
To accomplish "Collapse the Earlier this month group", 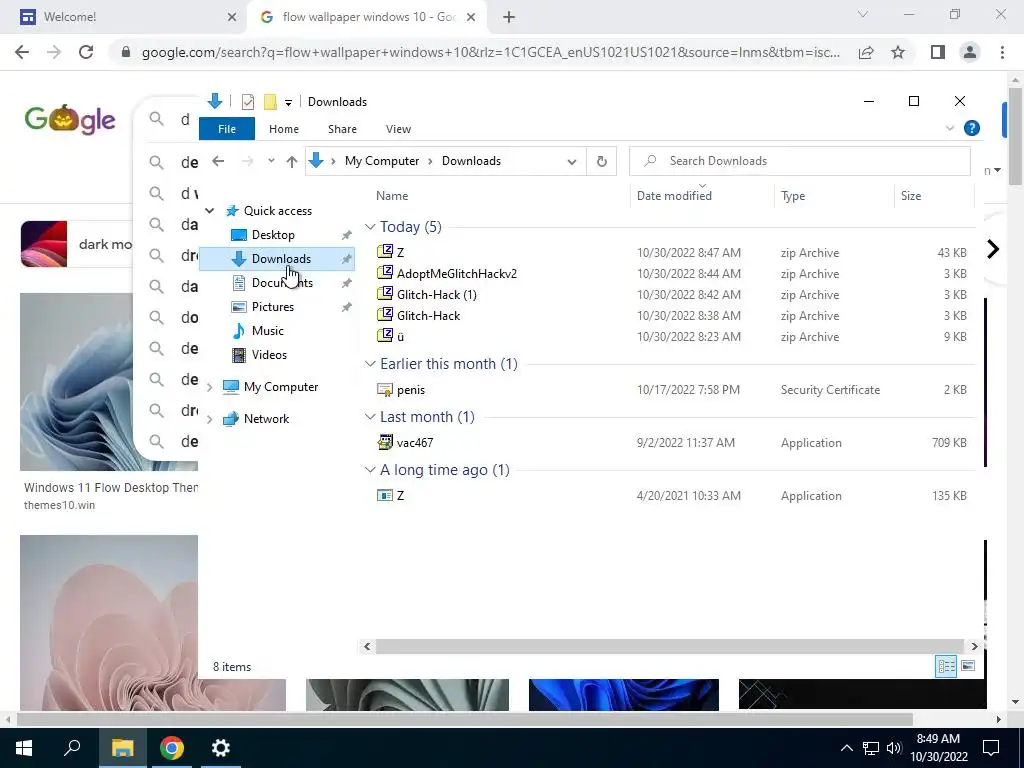I will [370, 364].
